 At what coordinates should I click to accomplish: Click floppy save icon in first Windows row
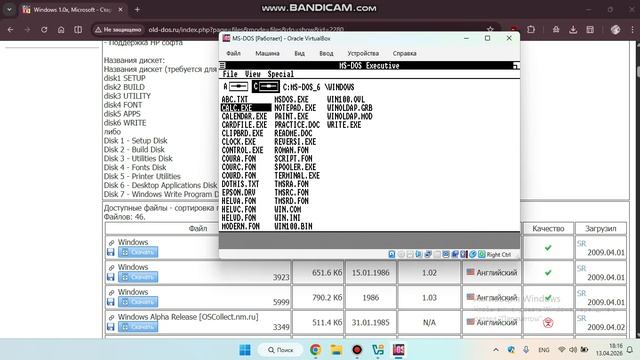(x=111, y=252)
